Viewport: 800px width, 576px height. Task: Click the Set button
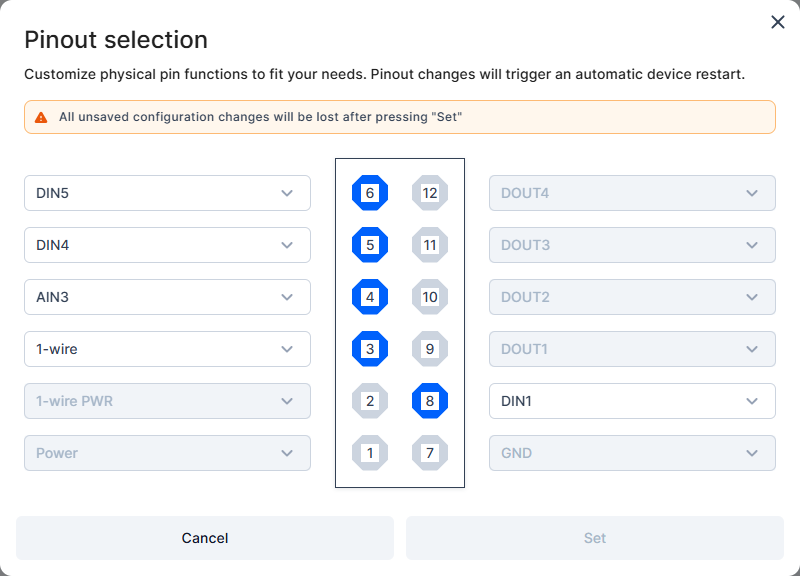595,538
